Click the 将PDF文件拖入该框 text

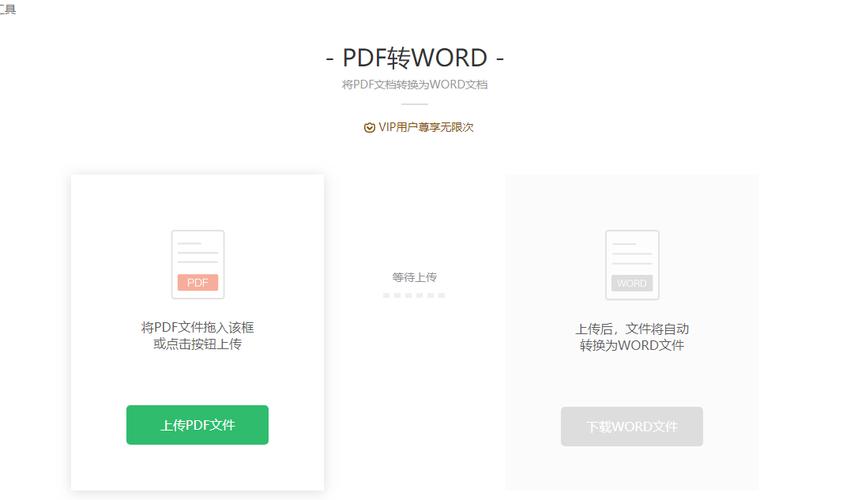point(197,327)
